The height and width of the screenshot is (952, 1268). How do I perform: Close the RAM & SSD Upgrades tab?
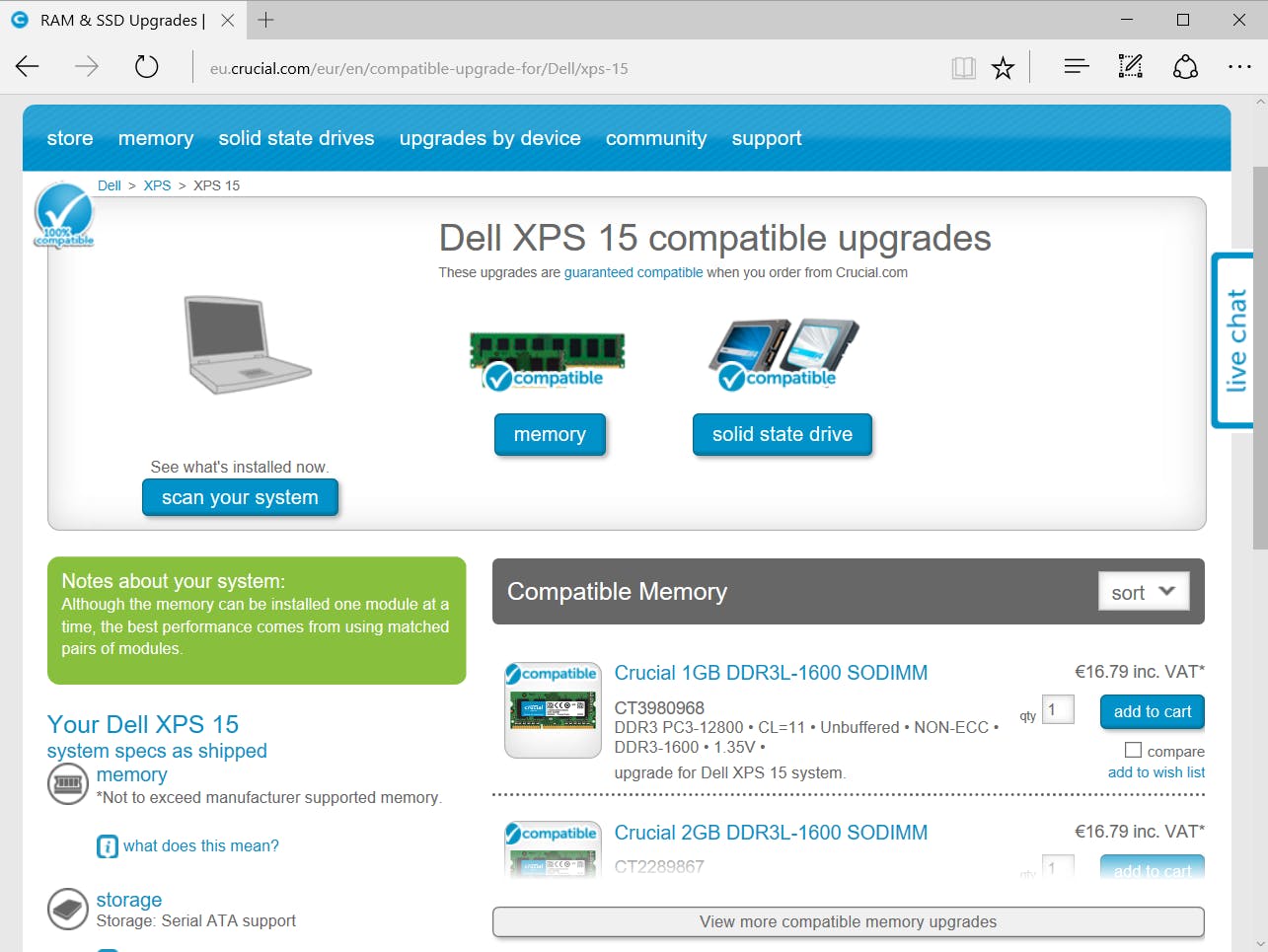point(228,20)
